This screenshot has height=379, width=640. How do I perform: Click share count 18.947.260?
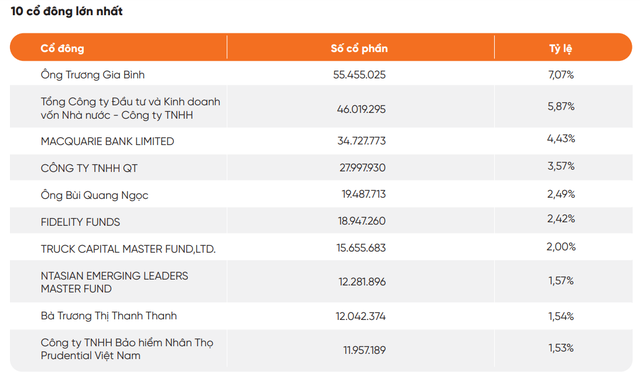click(362, 221)
